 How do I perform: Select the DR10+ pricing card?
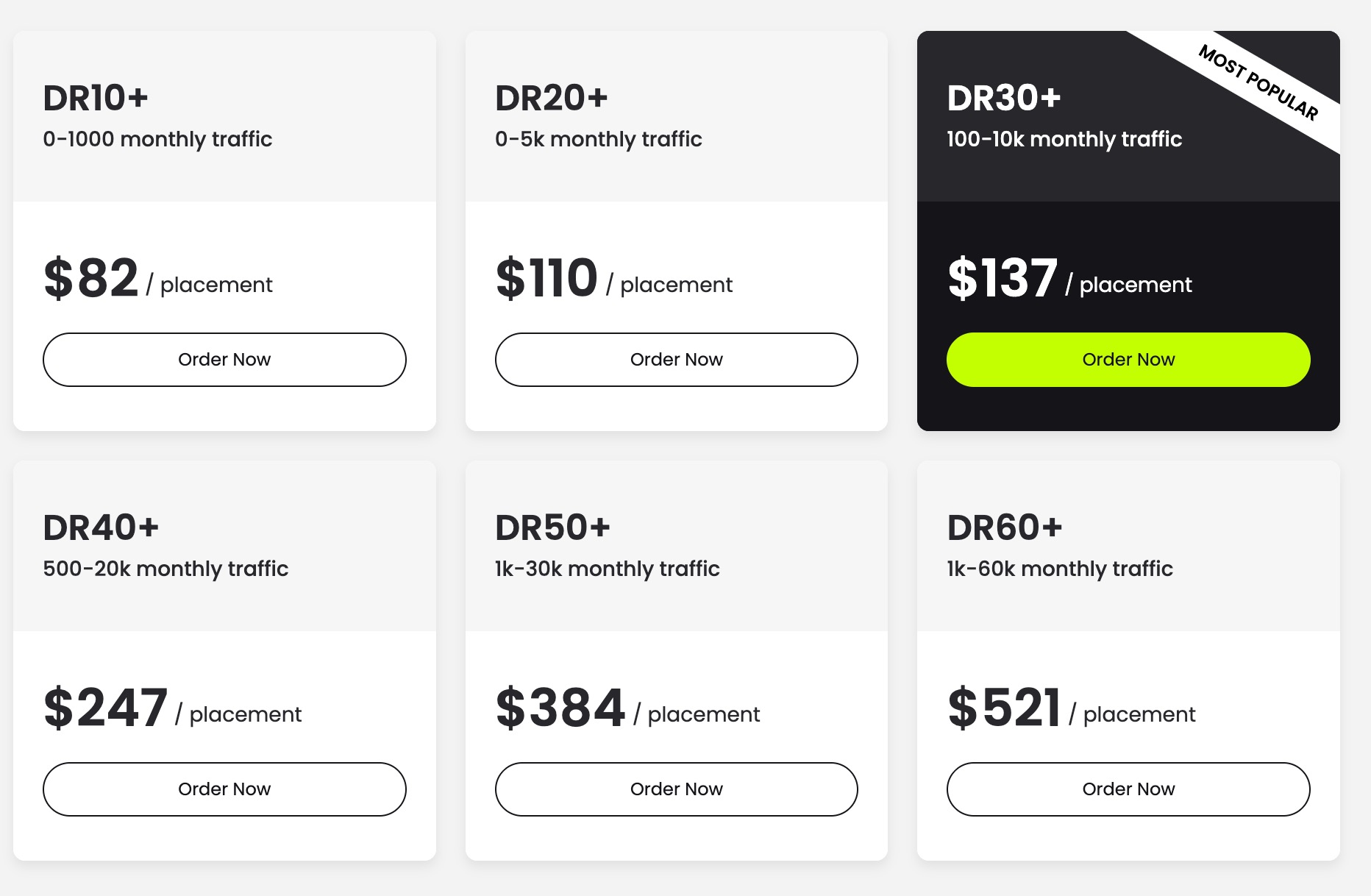tap(224, 228)
